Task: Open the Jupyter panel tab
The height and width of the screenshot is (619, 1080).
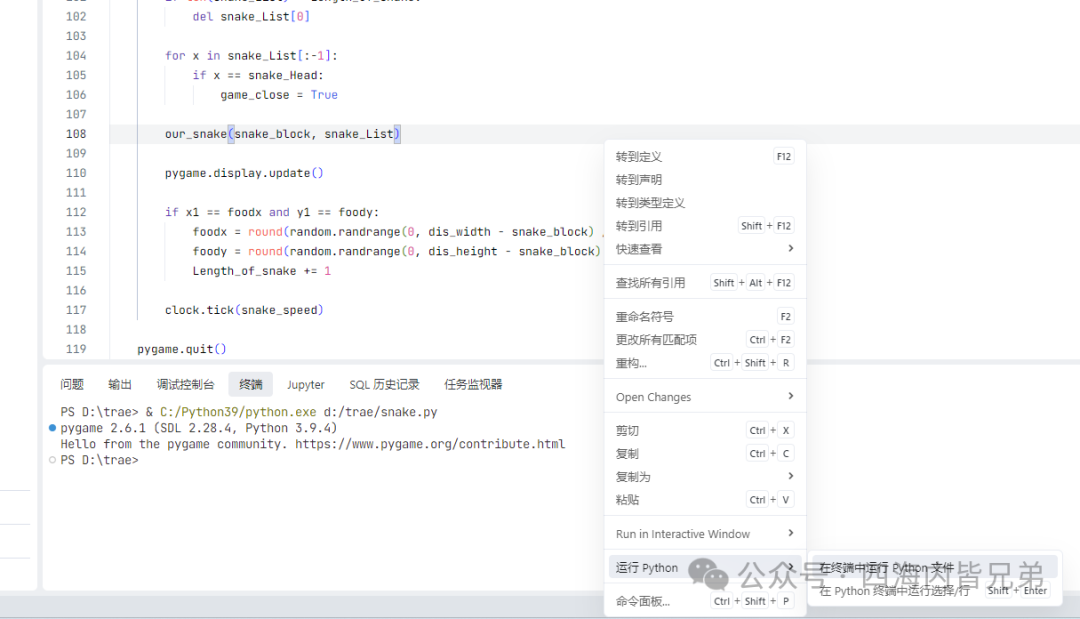Action: click(306, 385)
